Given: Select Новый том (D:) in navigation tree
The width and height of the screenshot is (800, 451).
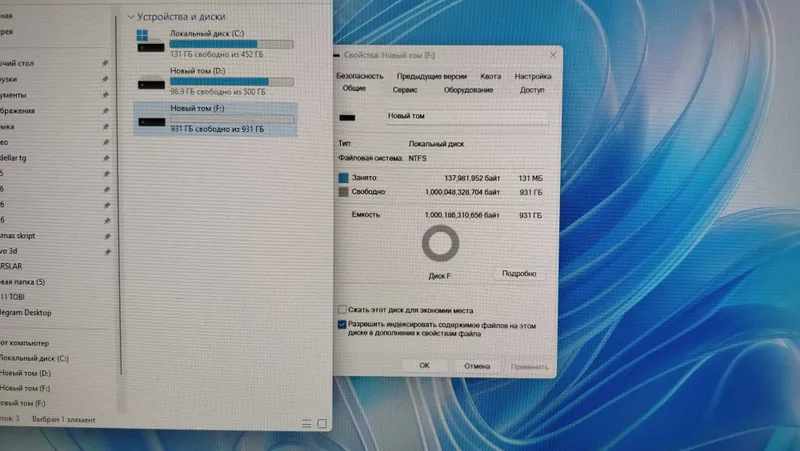Looking at the screenshot, I should click(26, 373).
